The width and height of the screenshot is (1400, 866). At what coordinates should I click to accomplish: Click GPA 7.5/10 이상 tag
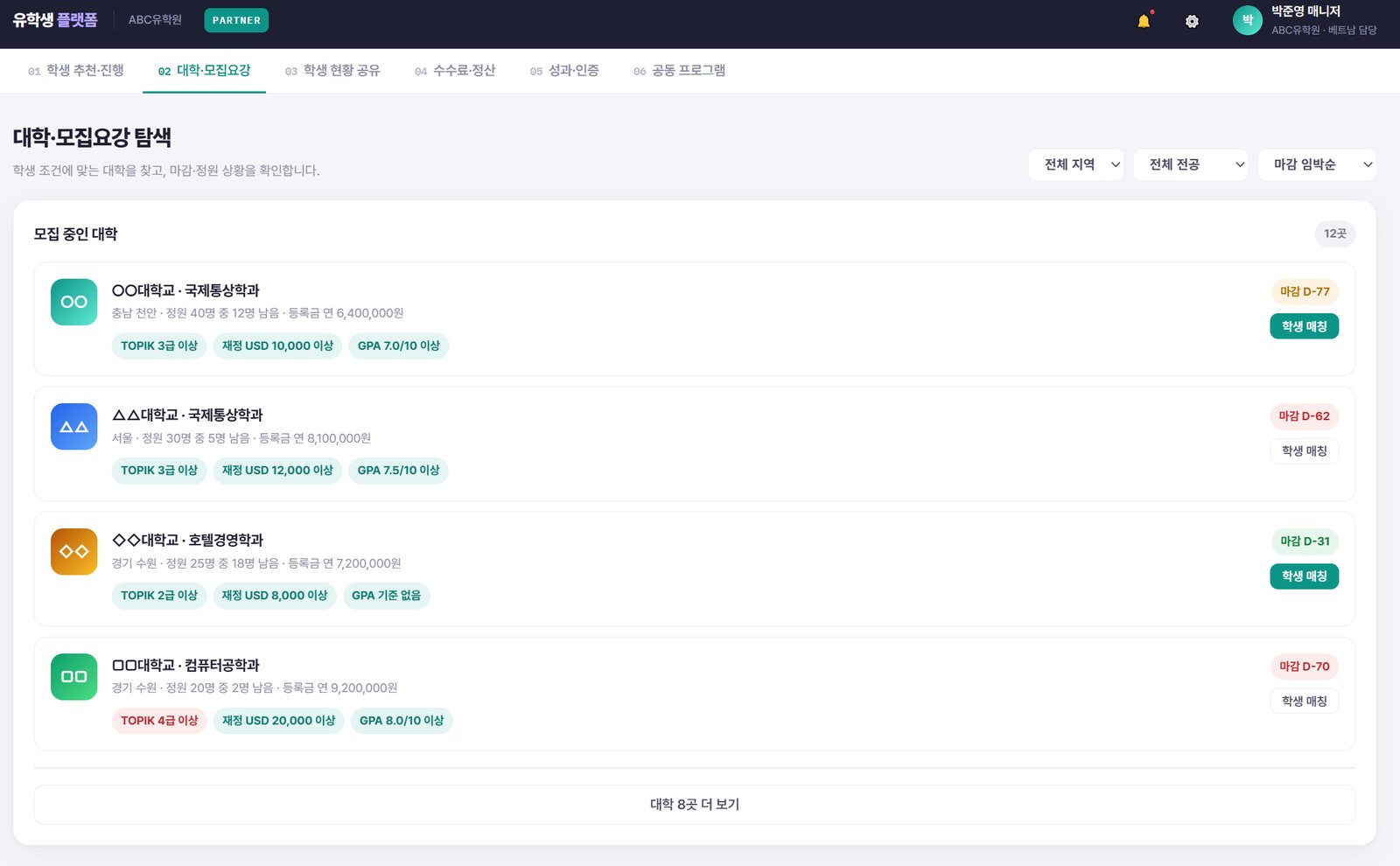(x=399, y=471)
